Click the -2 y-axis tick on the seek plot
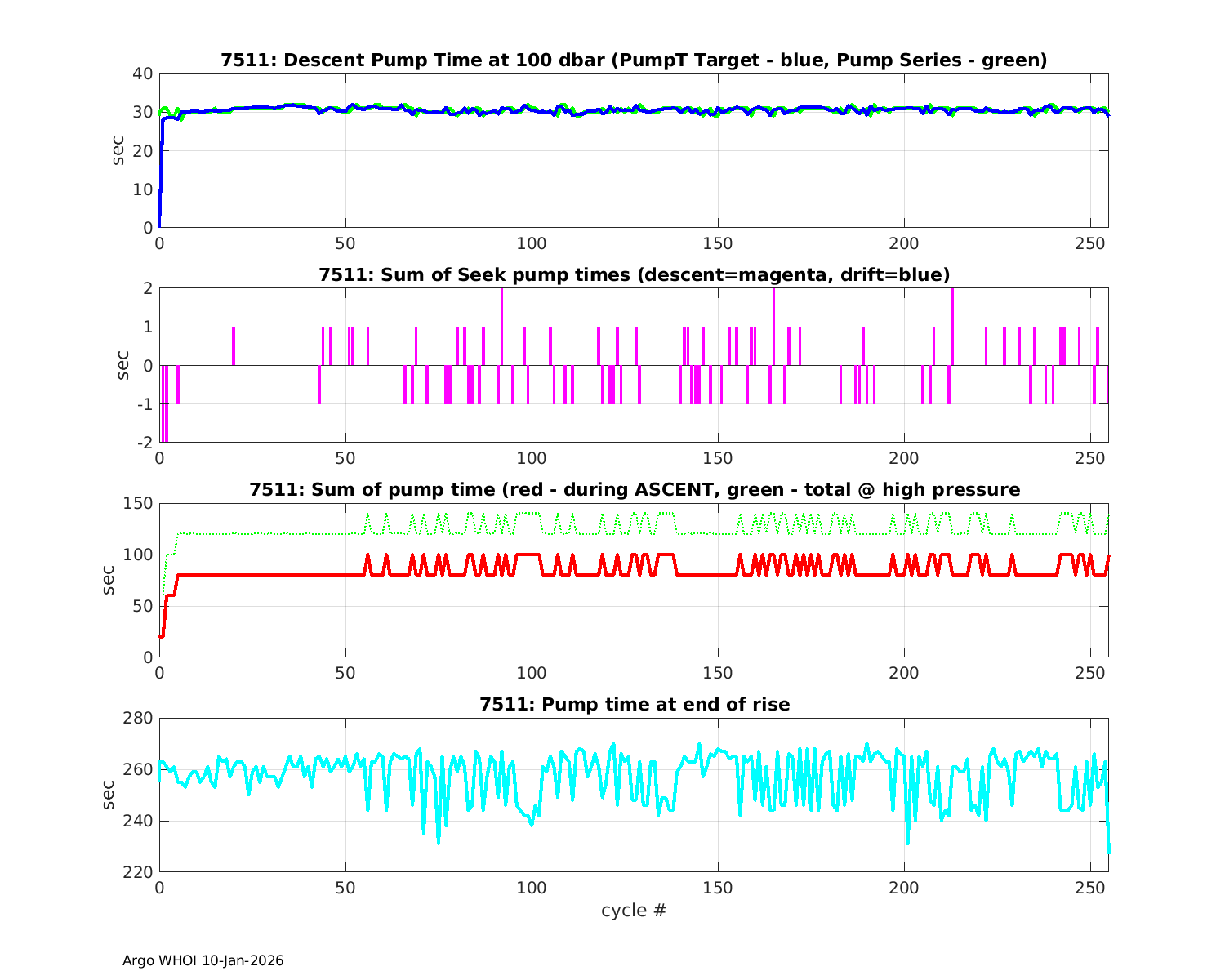The width and height of the screenshot is (1225, 980). tap(144, 443)
